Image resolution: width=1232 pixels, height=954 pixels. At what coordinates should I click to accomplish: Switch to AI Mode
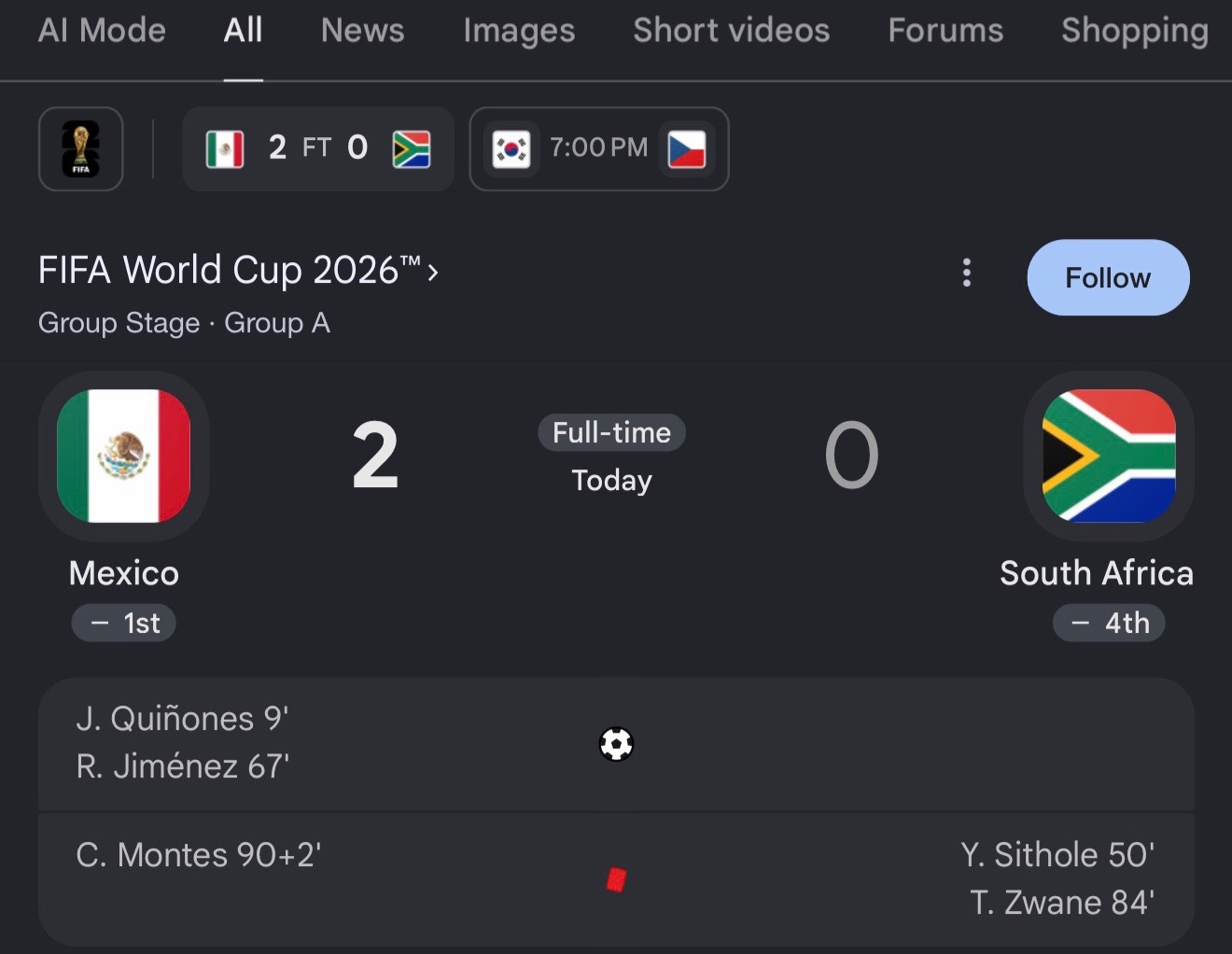click(x=102, y=31)
